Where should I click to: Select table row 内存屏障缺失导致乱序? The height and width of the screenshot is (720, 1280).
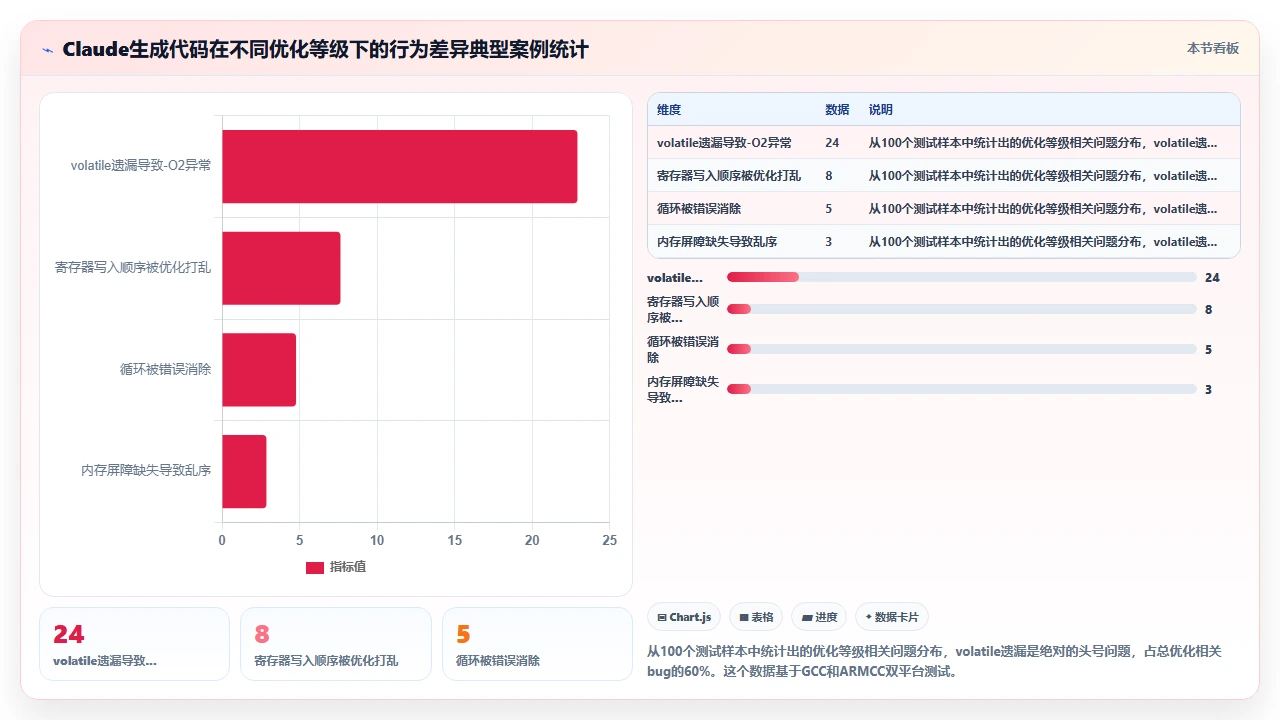coord(944,242)
